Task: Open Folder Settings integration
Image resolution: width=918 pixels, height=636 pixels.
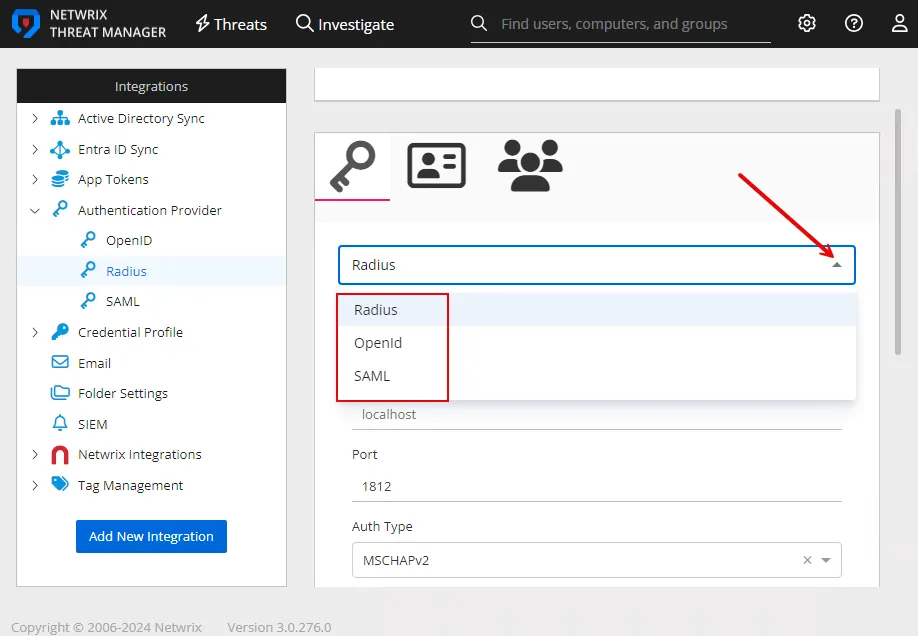Action: click(122, 394)
